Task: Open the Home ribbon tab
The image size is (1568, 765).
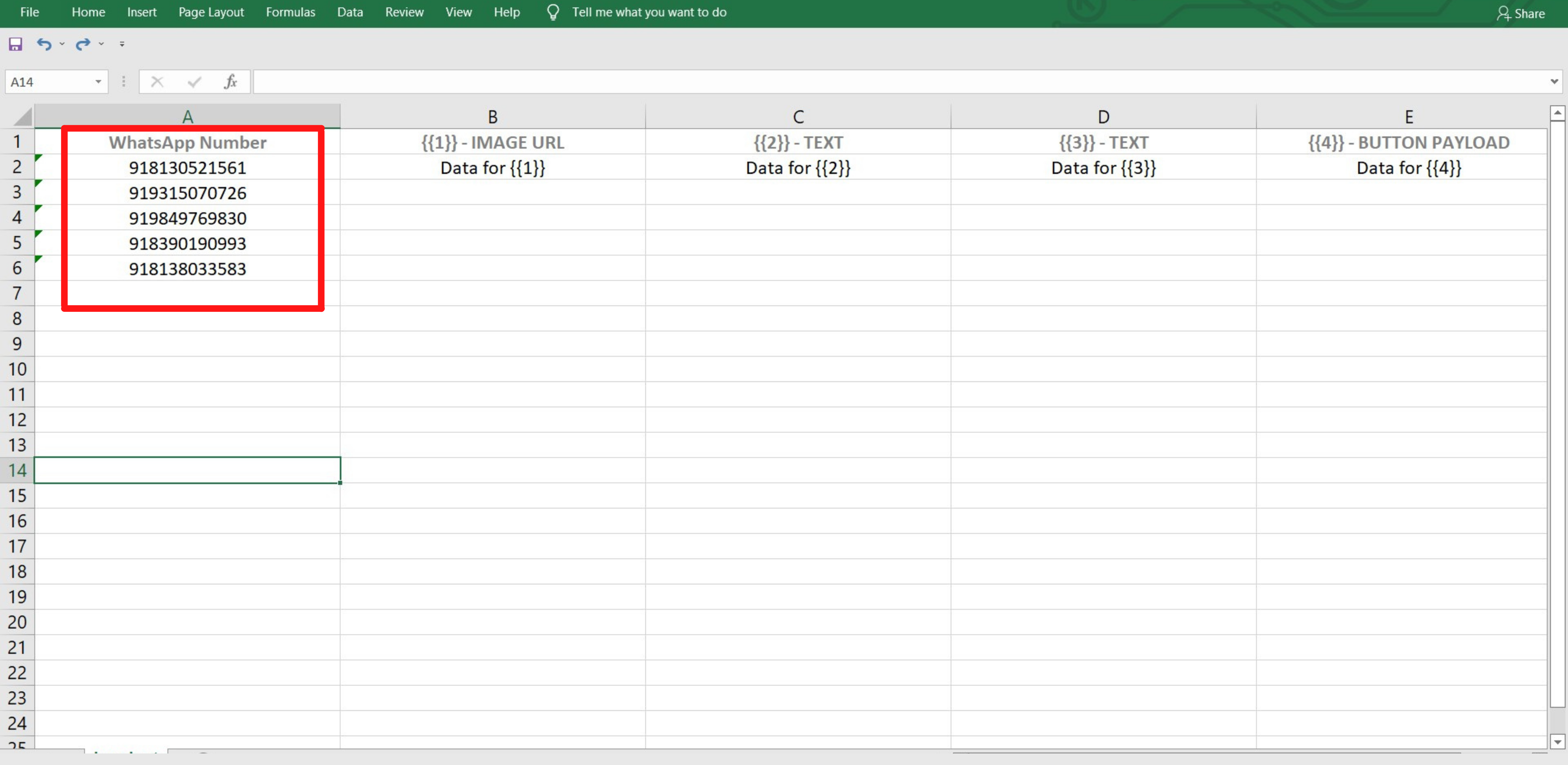Action: tap(88, 12)
